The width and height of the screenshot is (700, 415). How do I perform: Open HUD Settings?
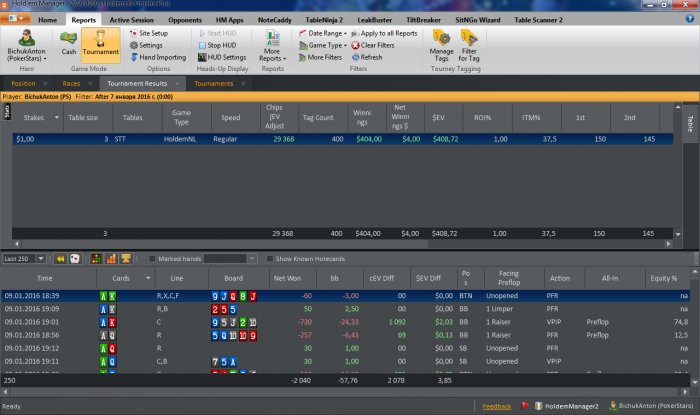[x=222, y=57]
